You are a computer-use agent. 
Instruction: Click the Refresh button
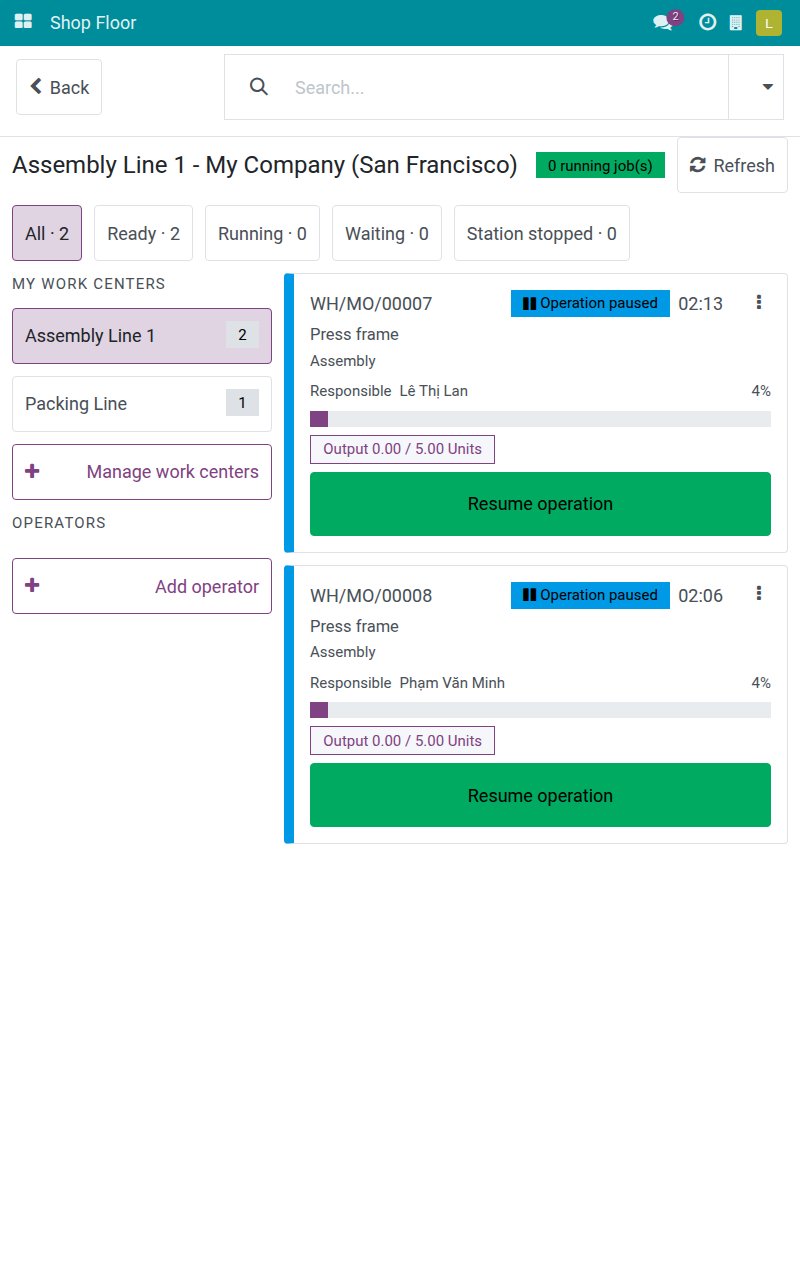tap(732, 165)
